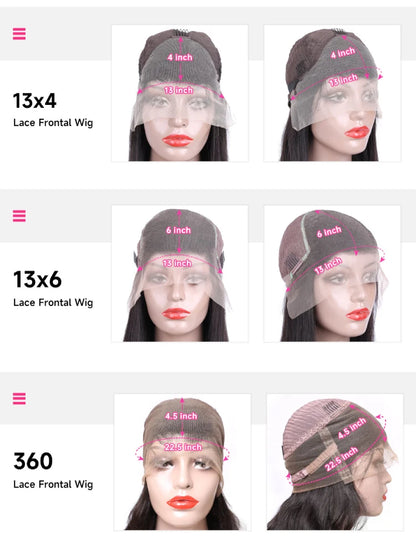Open the 13x6 side-view wig image
Screen dimensions: 416x555
point(332,274)
